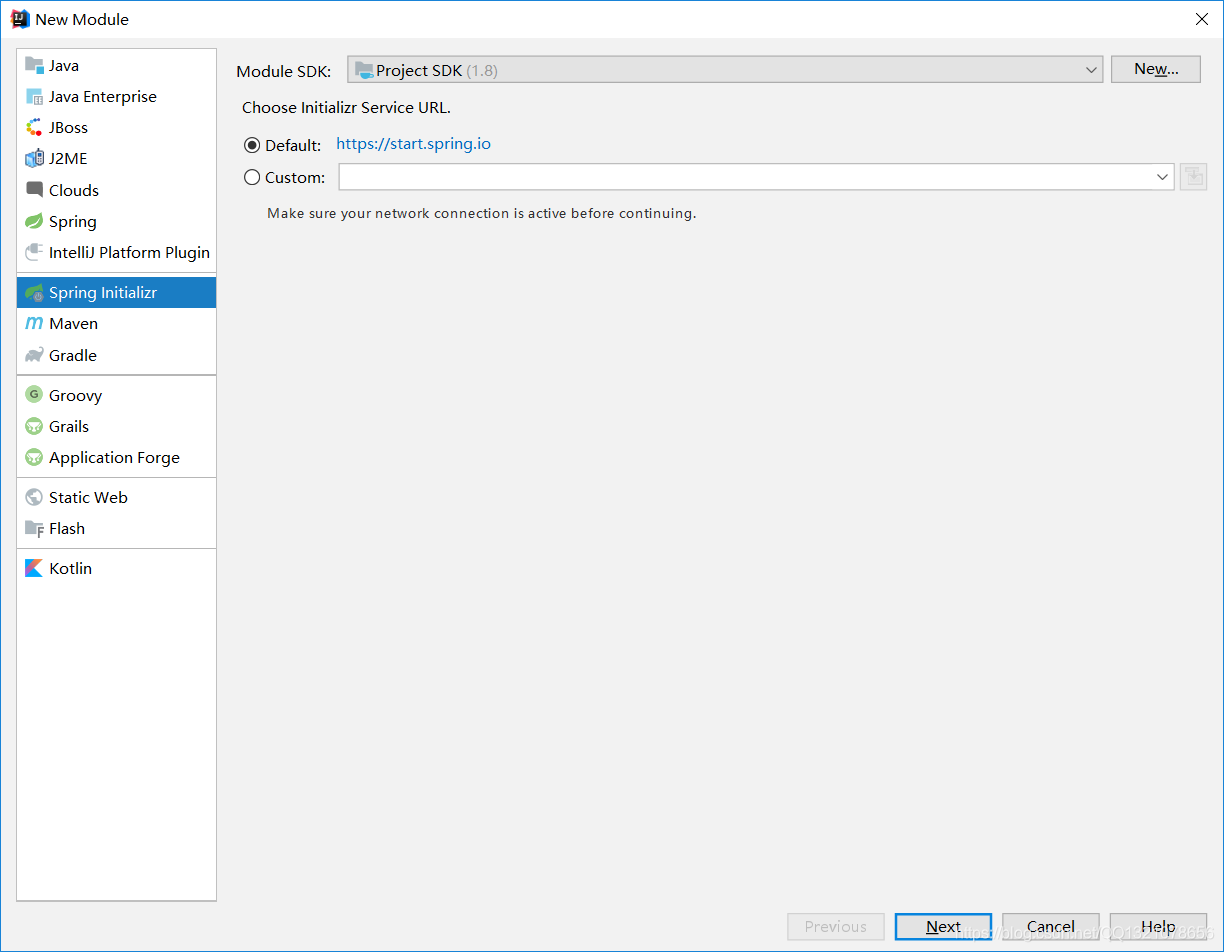Click the Grails icon
The height and width of the screenshot is (952, 1224).
pos(34,426)
